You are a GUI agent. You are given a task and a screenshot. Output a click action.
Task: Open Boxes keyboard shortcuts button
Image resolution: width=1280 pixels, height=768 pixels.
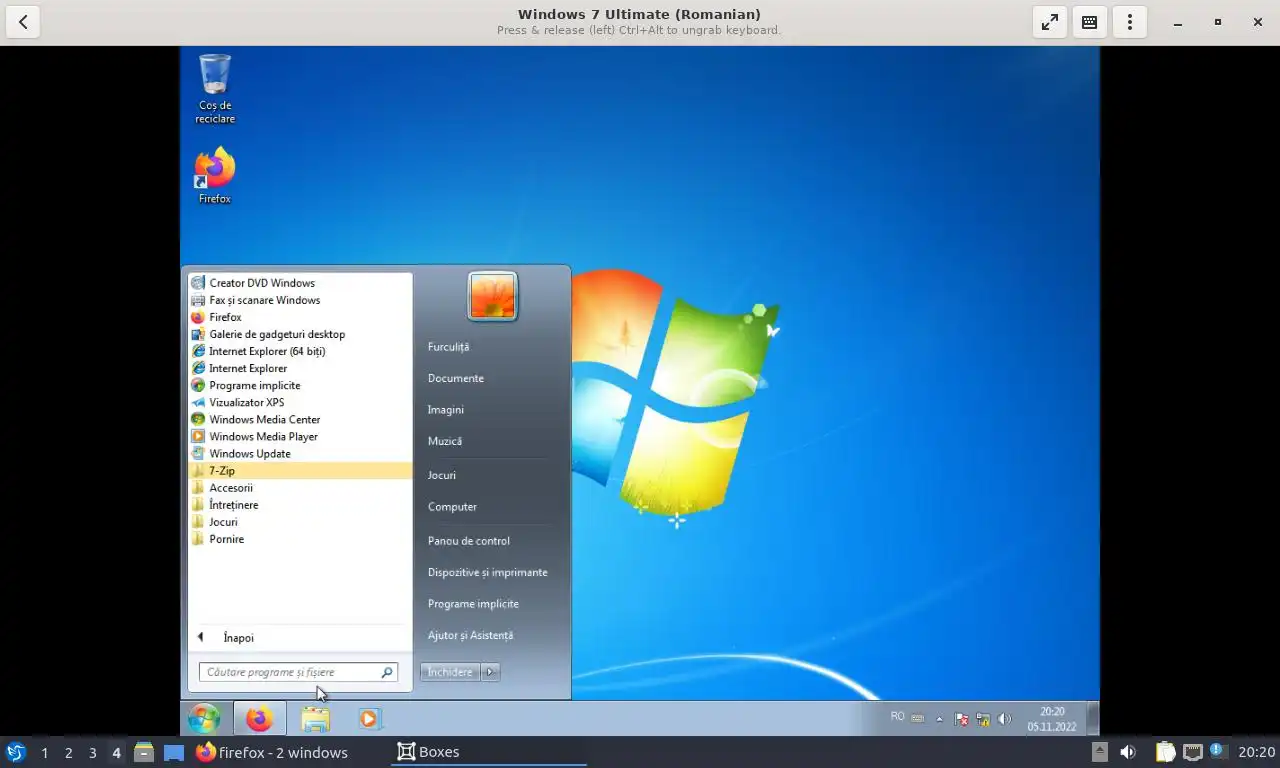click(1089, 22)
